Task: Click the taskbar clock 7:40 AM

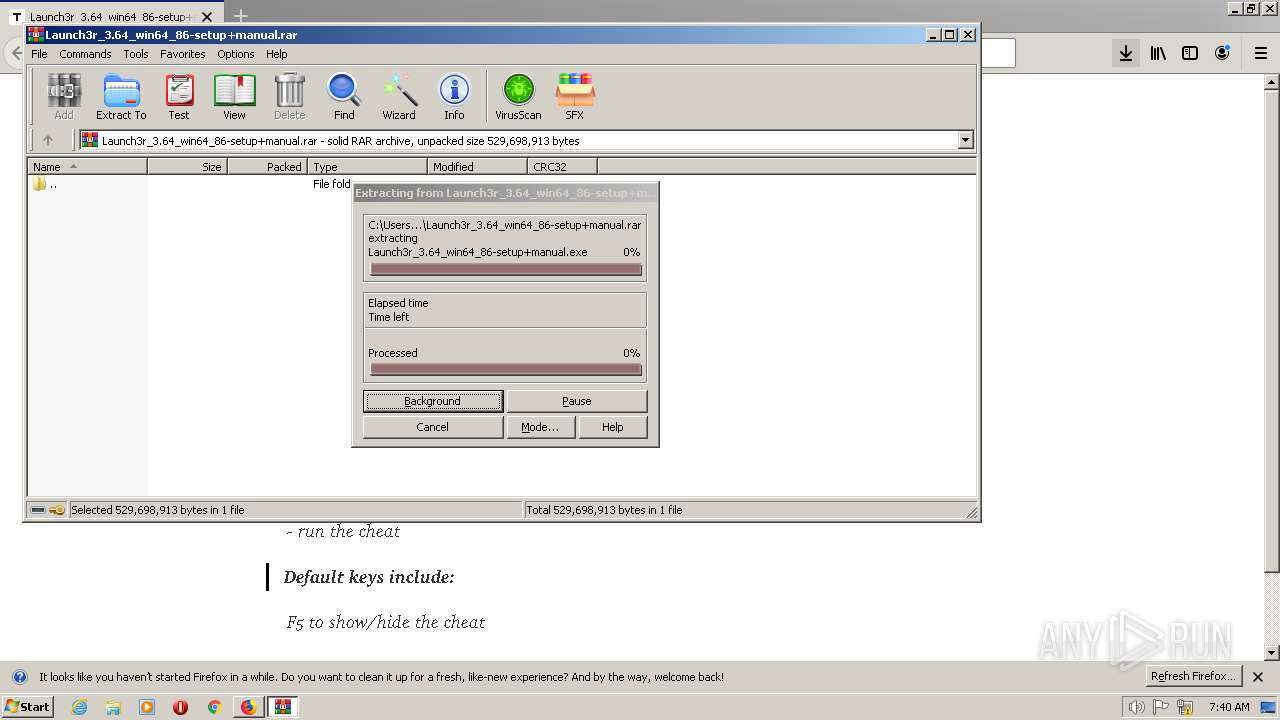Action: click(x=1229, y=707)
